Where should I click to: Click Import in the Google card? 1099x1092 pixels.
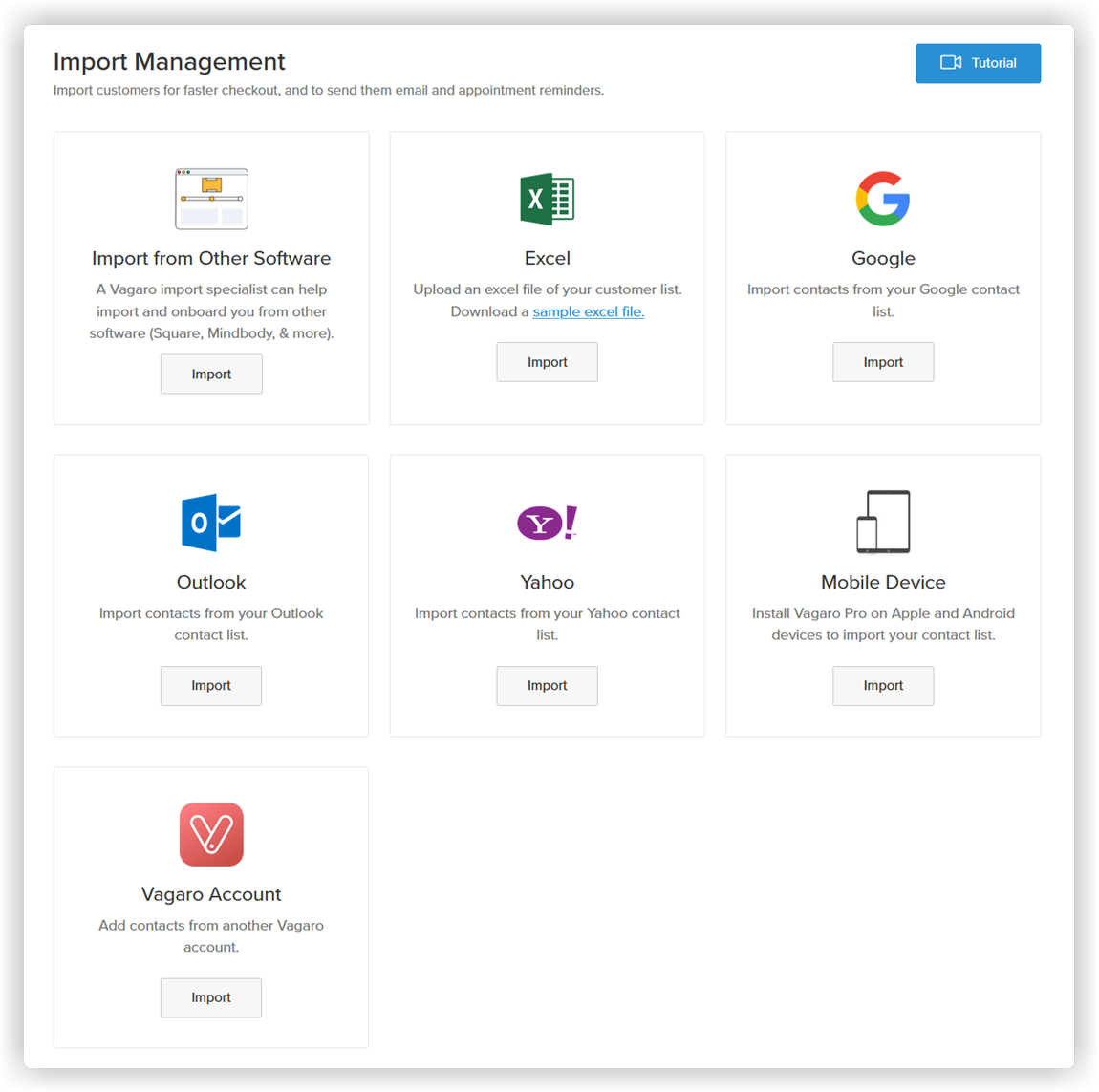pyautogui.click(x=883, y=362)
